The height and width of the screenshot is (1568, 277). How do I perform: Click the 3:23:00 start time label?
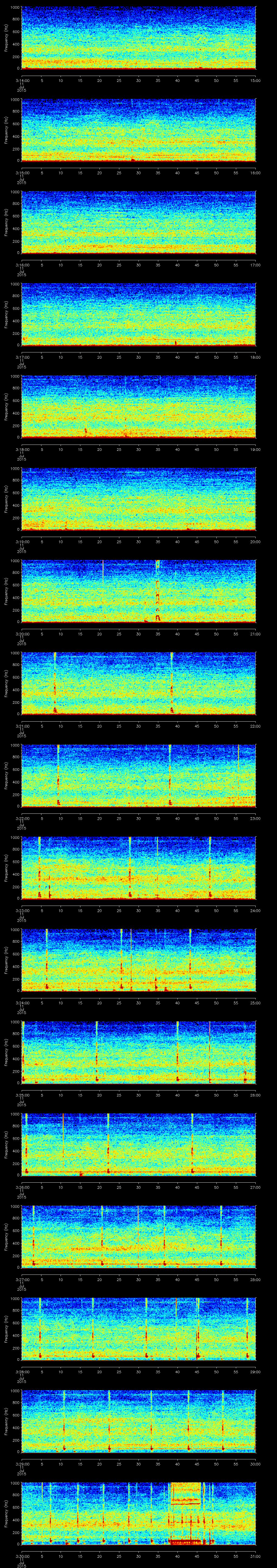pos(22,910)
